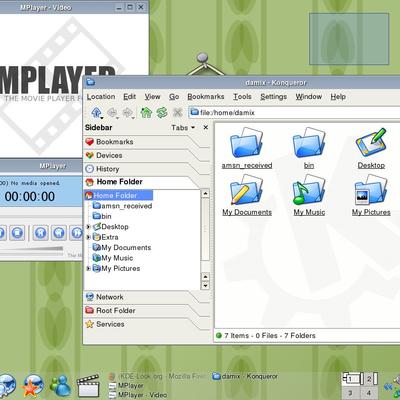Click the MPlayer skip backward button
The image size is (400, 400).
[x=59, y=232]
